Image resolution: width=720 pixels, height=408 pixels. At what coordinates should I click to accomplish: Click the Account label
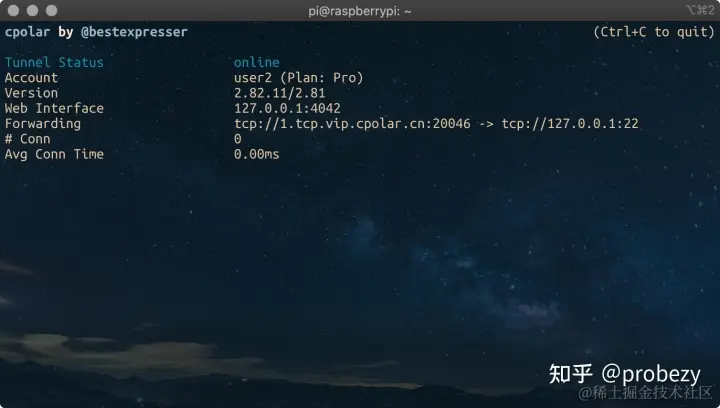[31, 78]
